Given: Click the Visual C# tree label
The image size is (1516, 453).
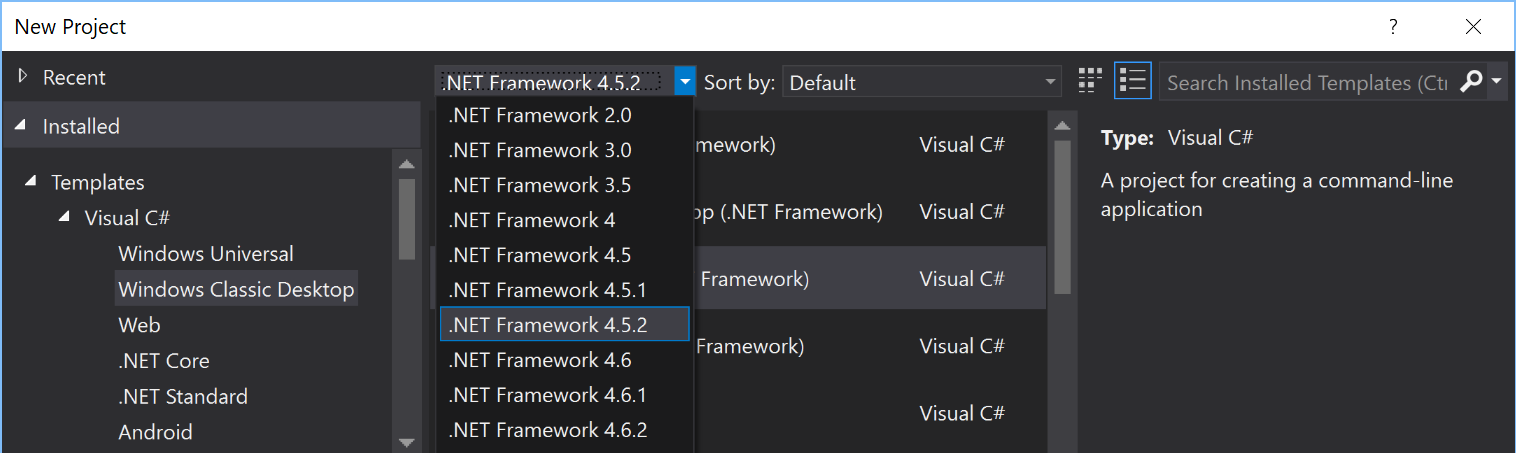Looking at the screenshot, I should click(127, 218).
